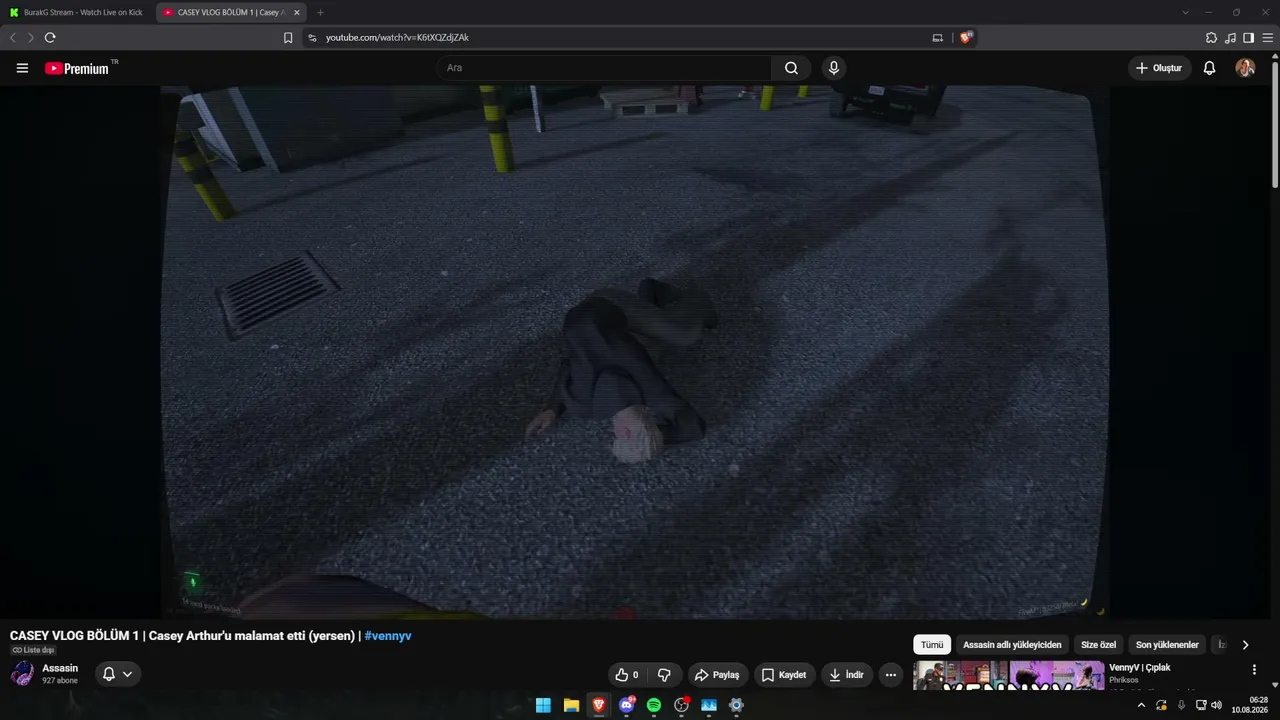View site information icon in address bar
This screenshot has height=720, width=1280.
(x=312, y=37)
